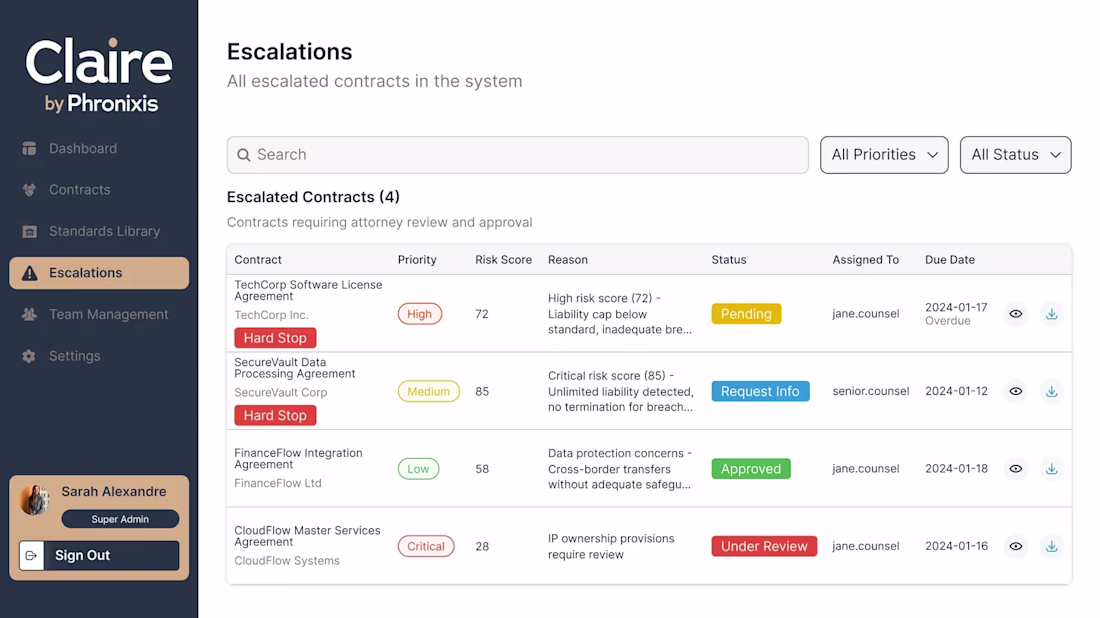Click the Super Admin role badge
The width and height of the screenshot is (1100, 618).
tap(120, 519)
